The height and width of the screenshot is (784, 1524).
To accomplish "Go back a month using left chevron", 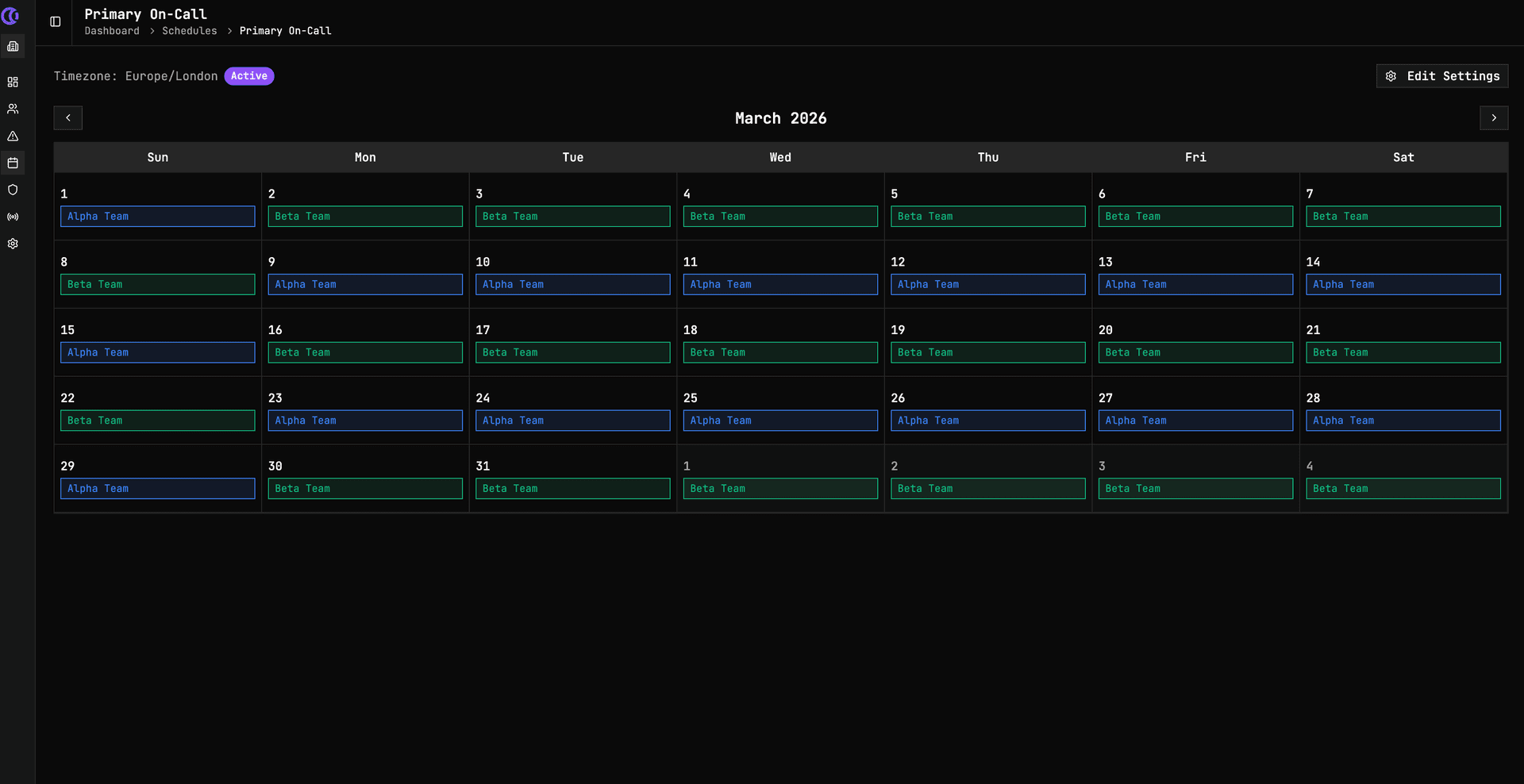I will coord(68,117).
